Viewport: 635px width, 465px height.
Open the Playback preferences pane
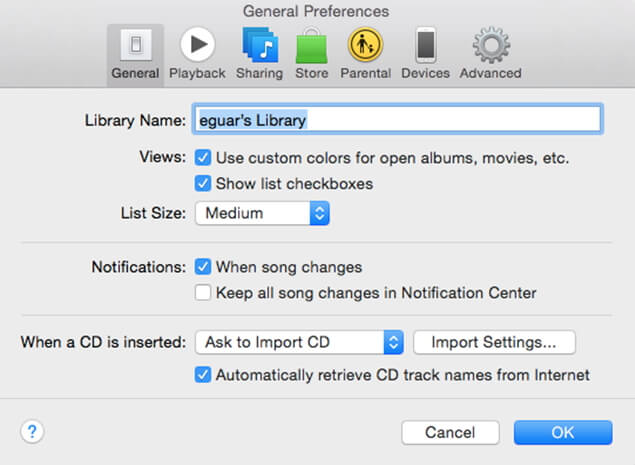click(x=197, y=53)
